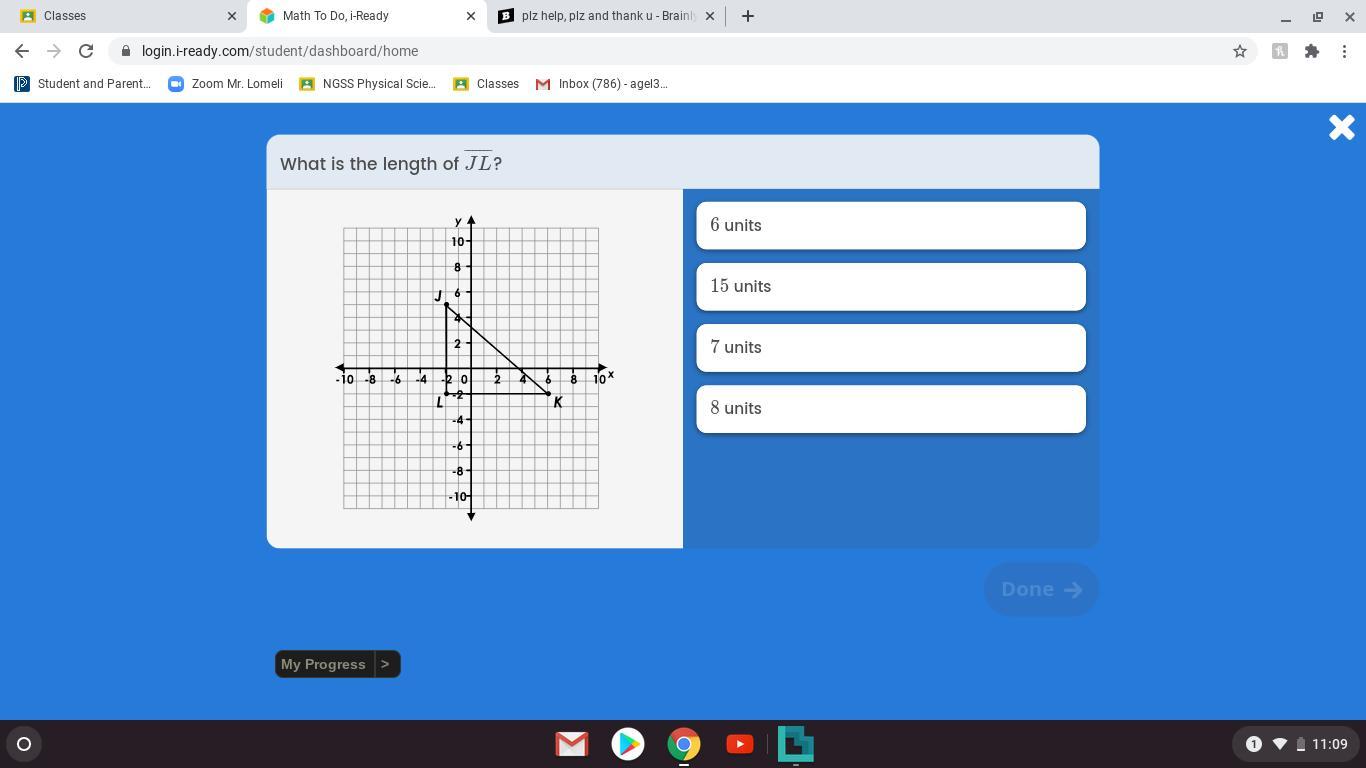Open Classes bookmark
This screenshot has width=1366, height=768.
coord(486,84)
